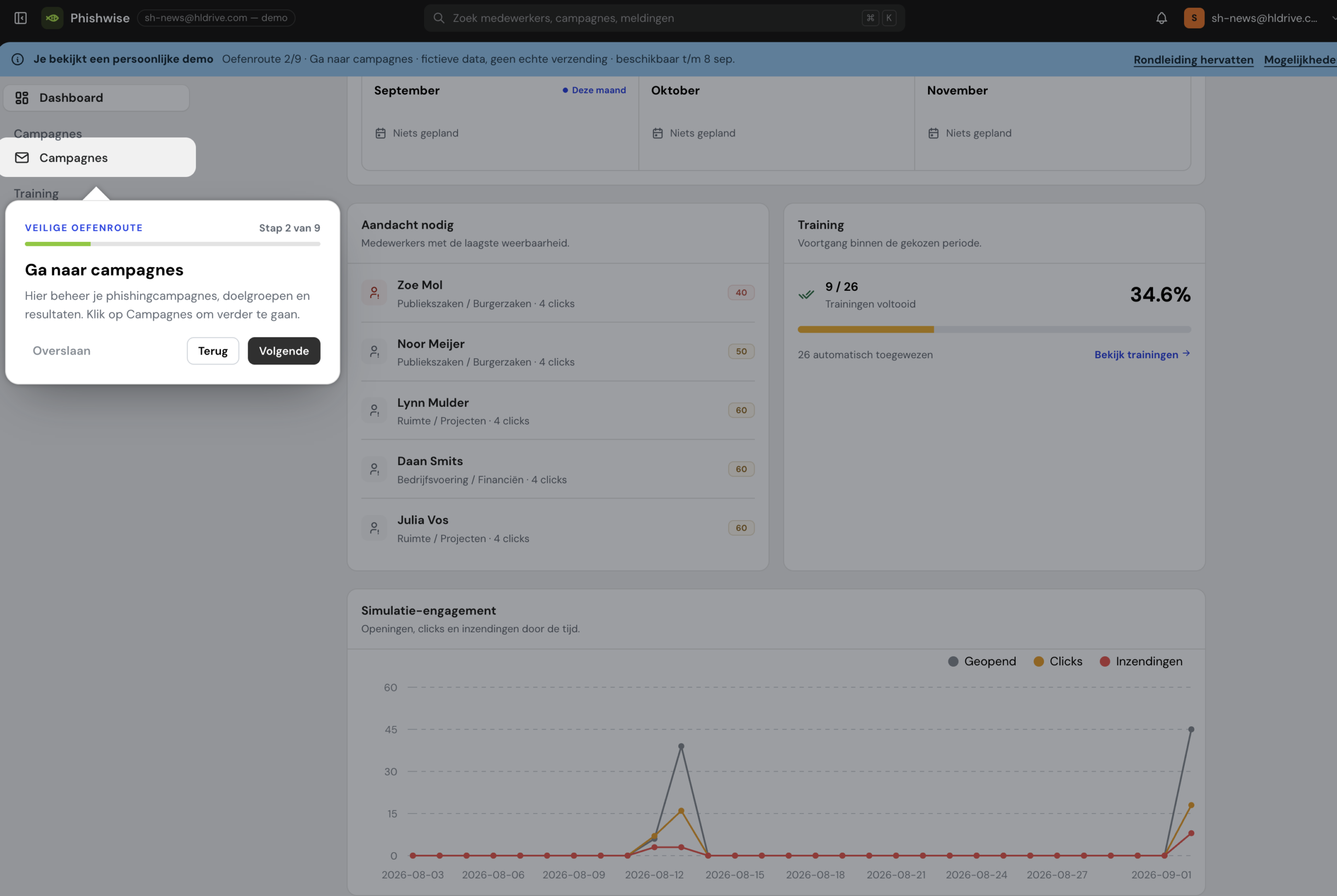
Task: Click calendar icon under Oktober
Action: pyautogui.click(x=658, y=133)
